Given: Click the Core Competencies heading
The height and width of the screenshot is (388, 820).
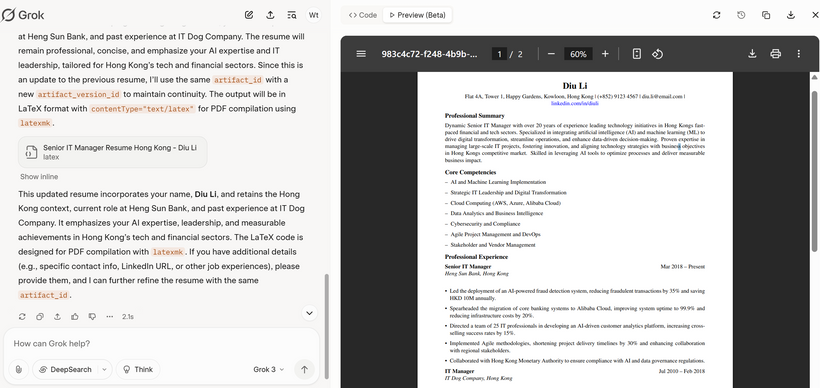Looking at the screenshot, I should click(470, 172).
